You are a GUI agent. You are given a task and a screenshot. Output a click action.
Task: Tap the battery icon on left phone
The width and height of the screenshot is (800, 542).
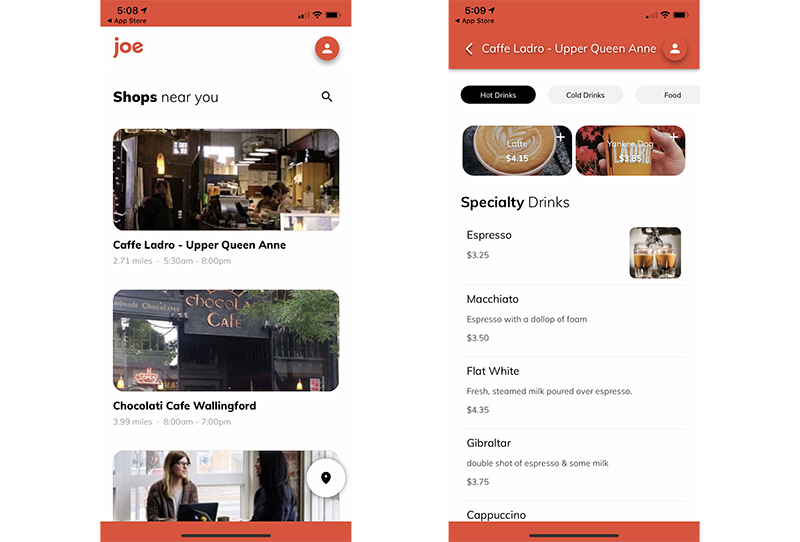(x=333, y=15)
